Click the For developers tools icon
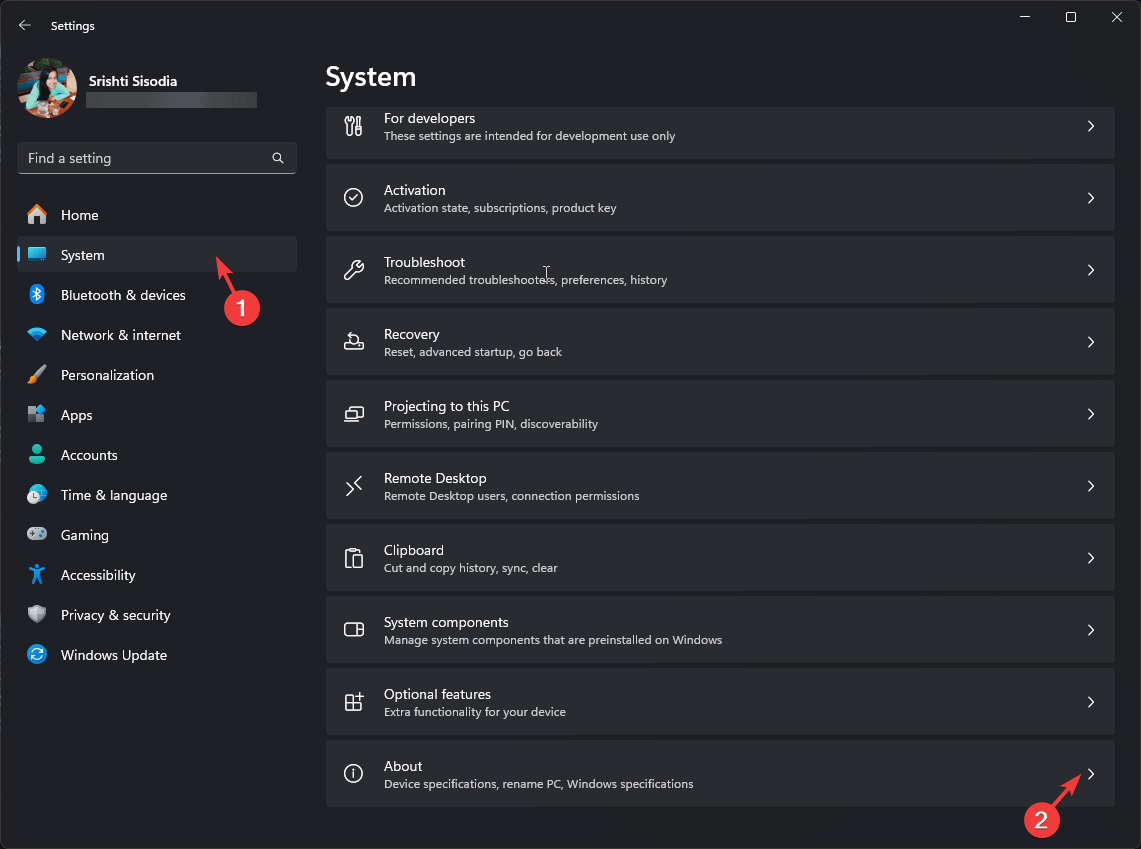 [354, 126]
